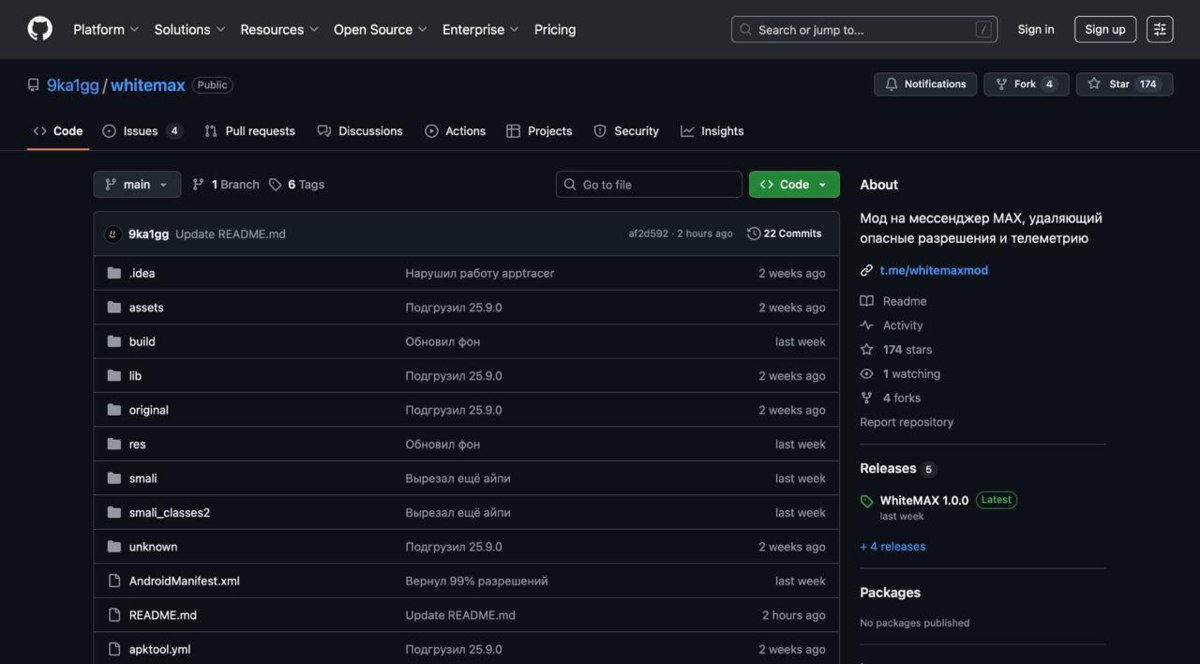Click the 9ka1gg avatar in commit row
This screenshot has height=664, width=1200.
[x=113, y=234]
